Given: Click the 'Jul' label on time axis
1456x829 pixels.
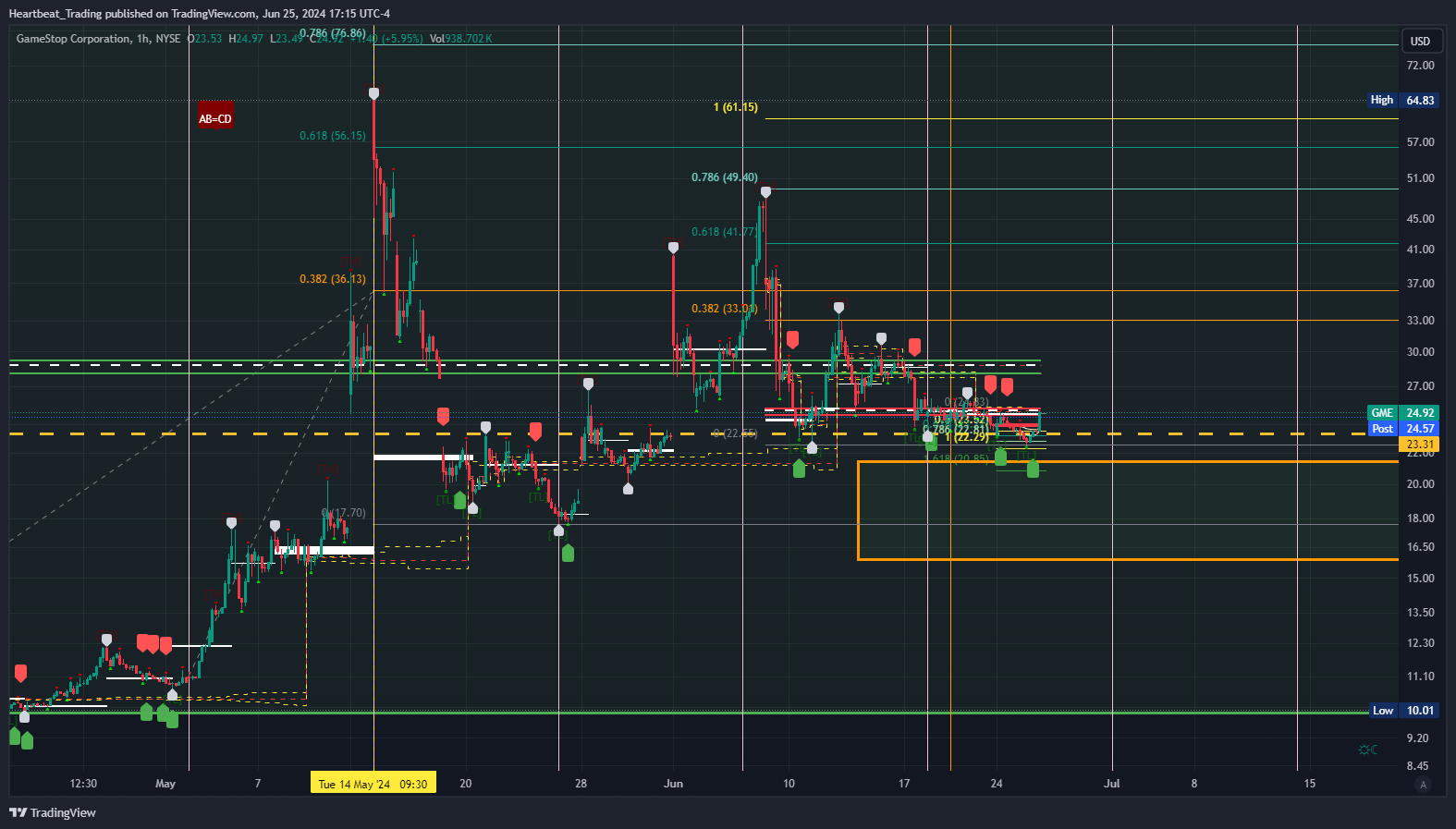Looking at the screenshot, I should (1112, 784).
